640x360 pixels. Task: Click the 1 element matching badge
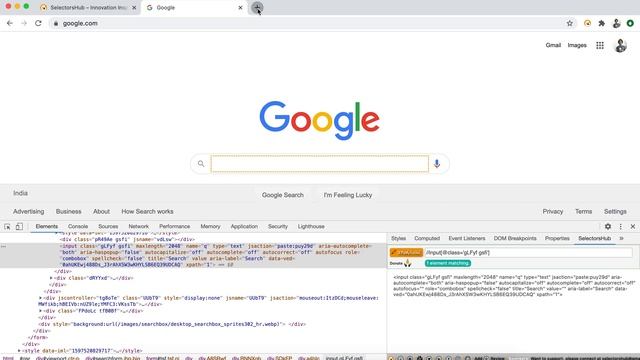click(448, 263)
